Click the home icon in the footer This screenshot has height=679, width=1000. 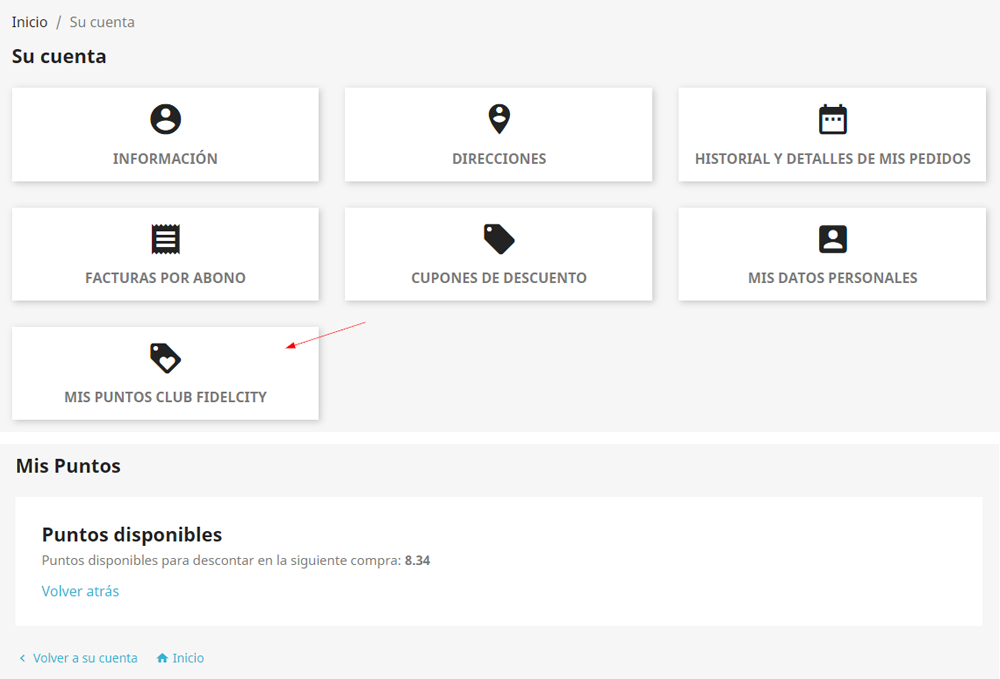(162, 658)
